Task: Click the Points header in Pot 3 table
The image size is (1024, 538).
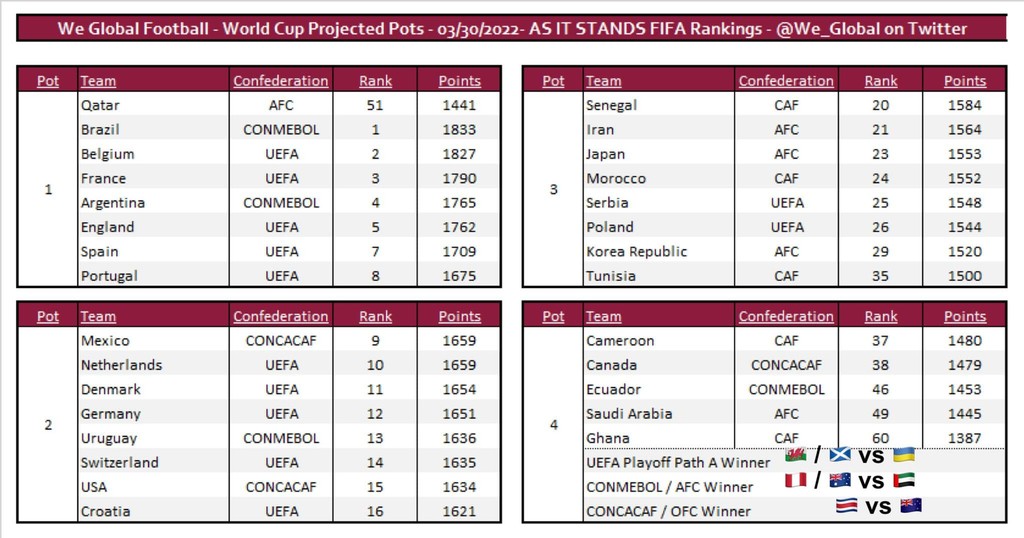Action: [x=964, y=81]
